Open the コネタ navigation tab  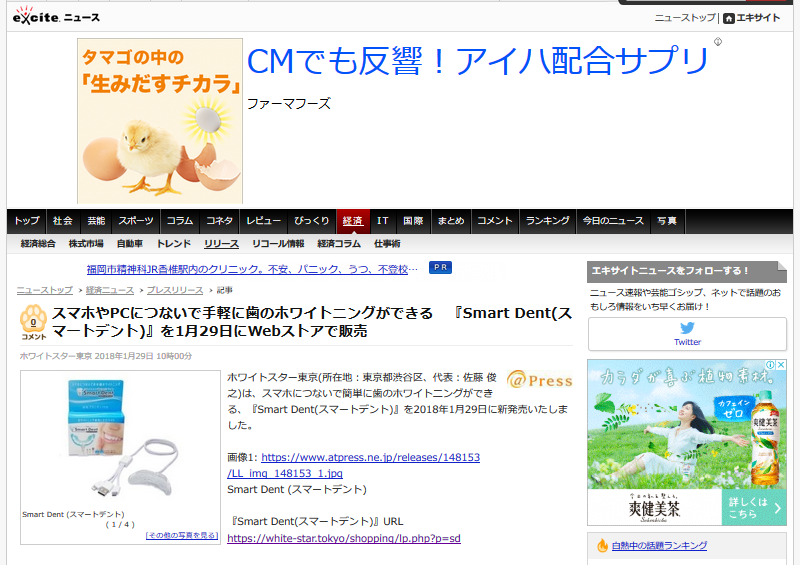coord(219,221)
